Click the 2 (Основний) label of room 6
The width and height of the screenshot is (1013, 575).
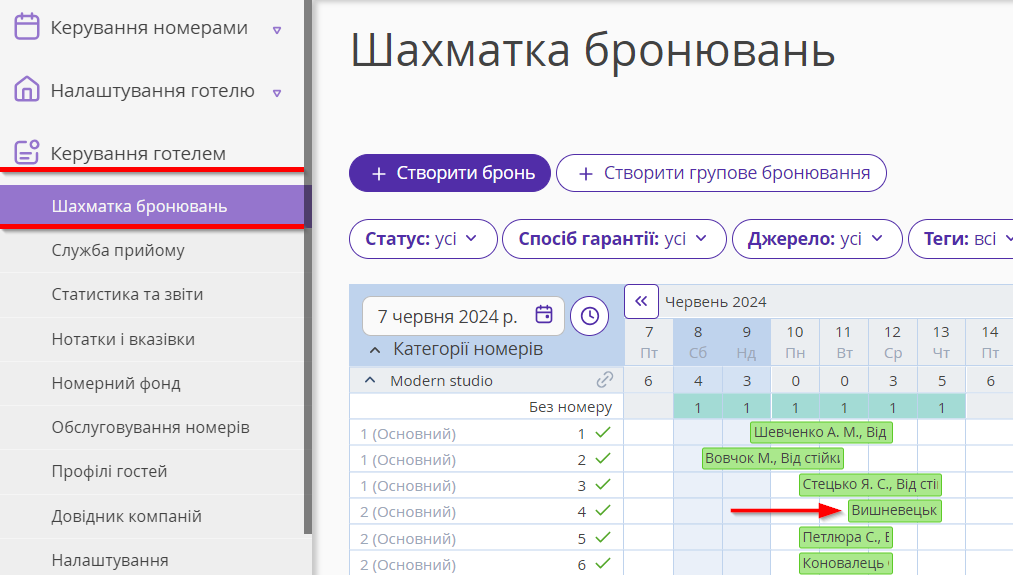coord(408,564)
